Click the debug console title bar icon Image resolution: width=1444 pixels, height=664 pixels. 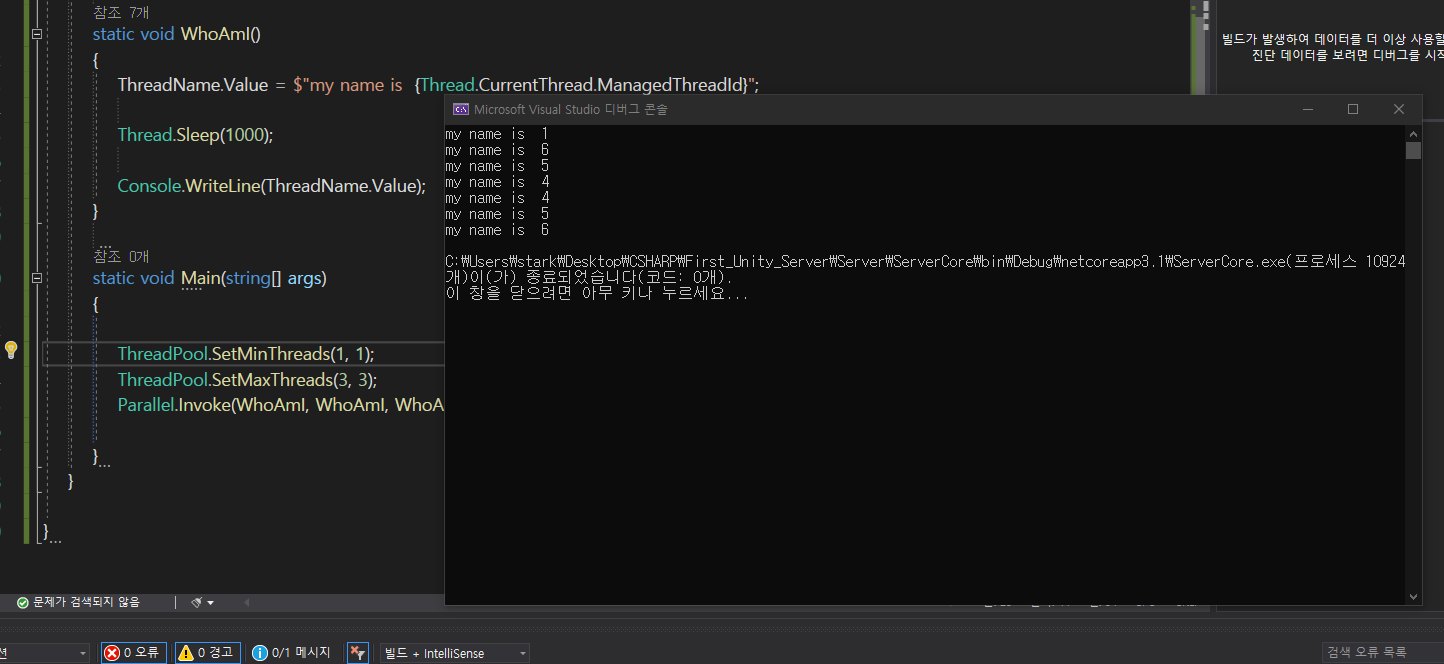[460, 109]
